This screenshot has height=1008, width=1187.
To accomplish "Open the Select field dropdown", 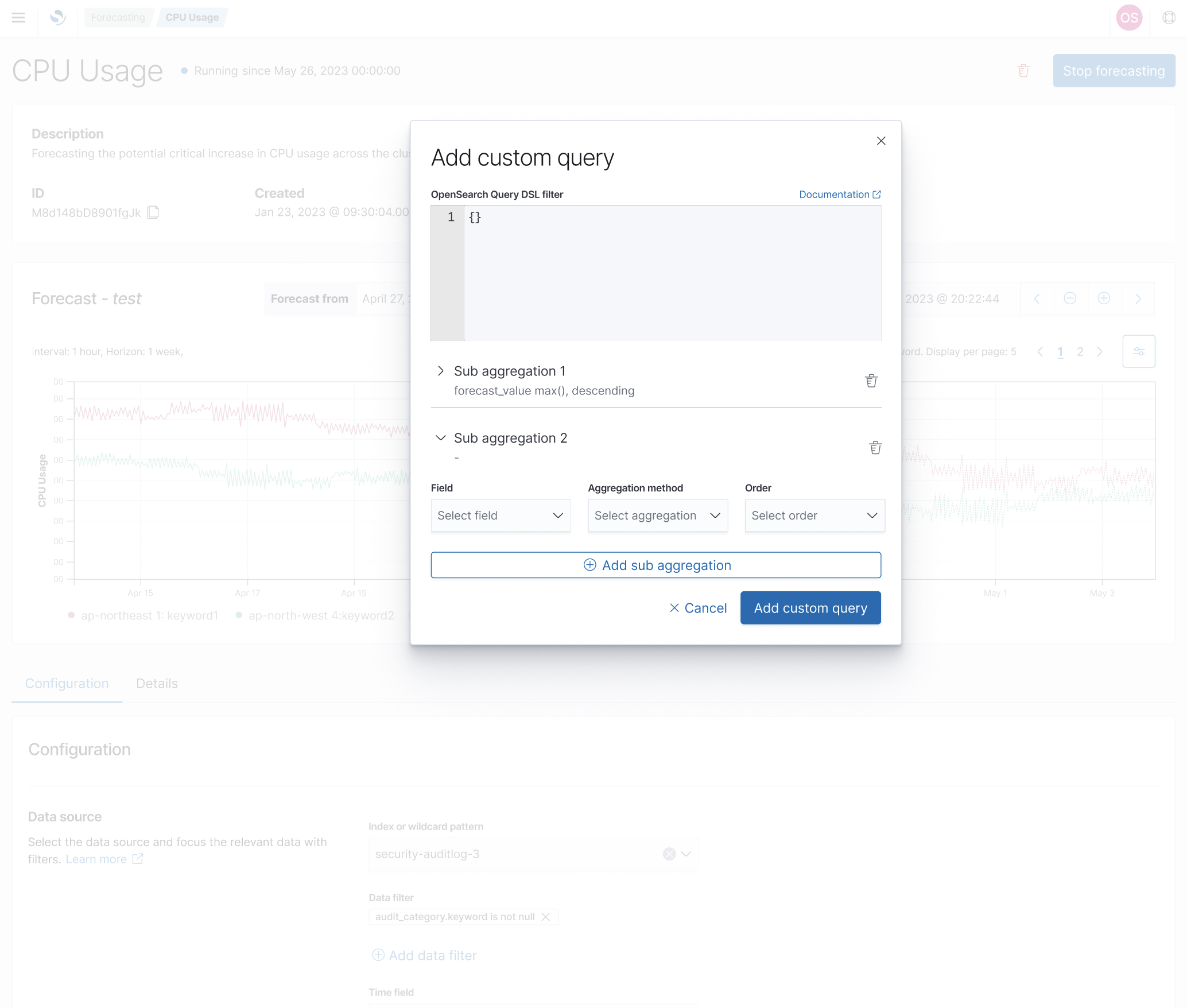I will tap(500, 515).
